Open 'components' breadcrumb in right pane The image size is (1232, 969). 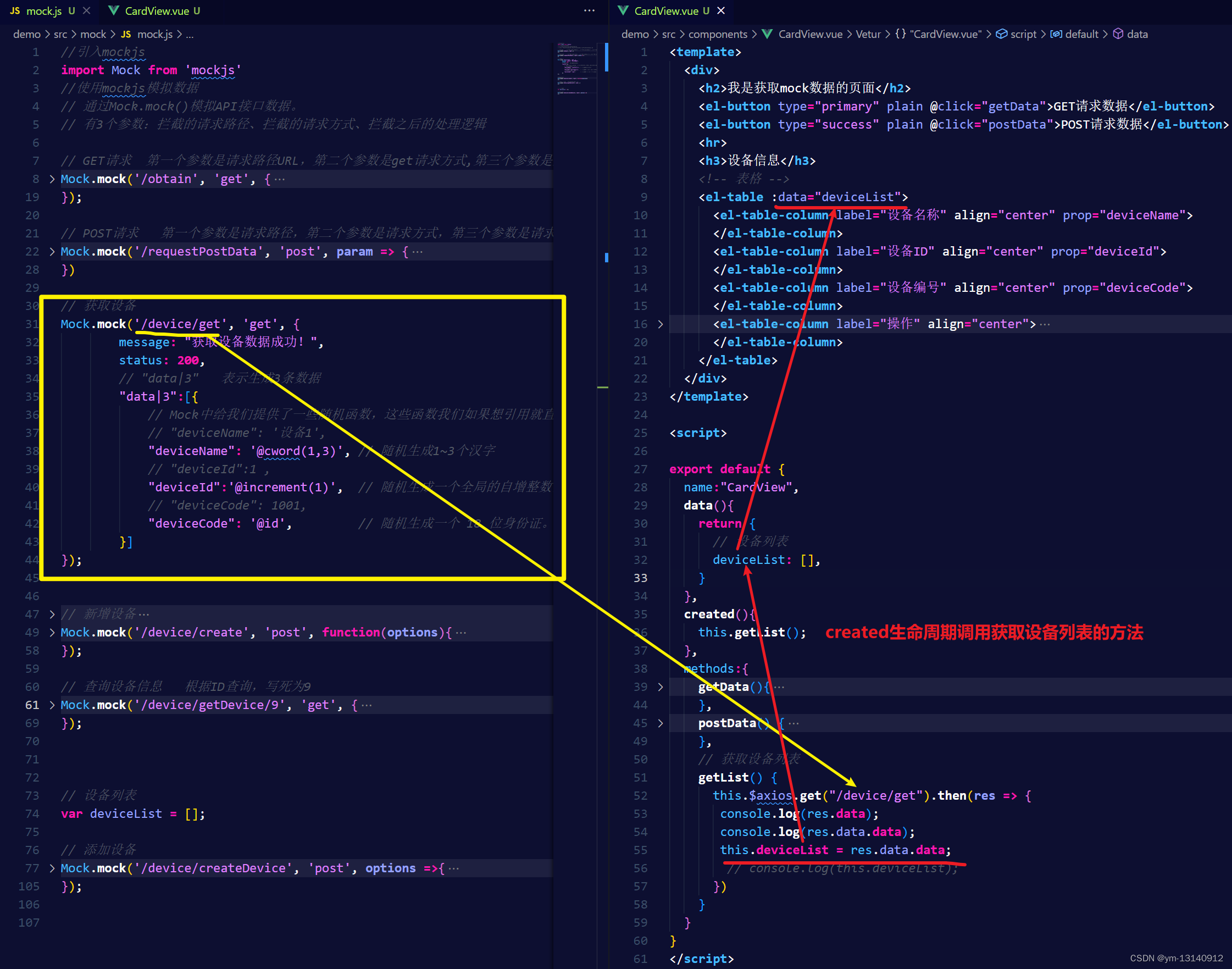point(718,35)
